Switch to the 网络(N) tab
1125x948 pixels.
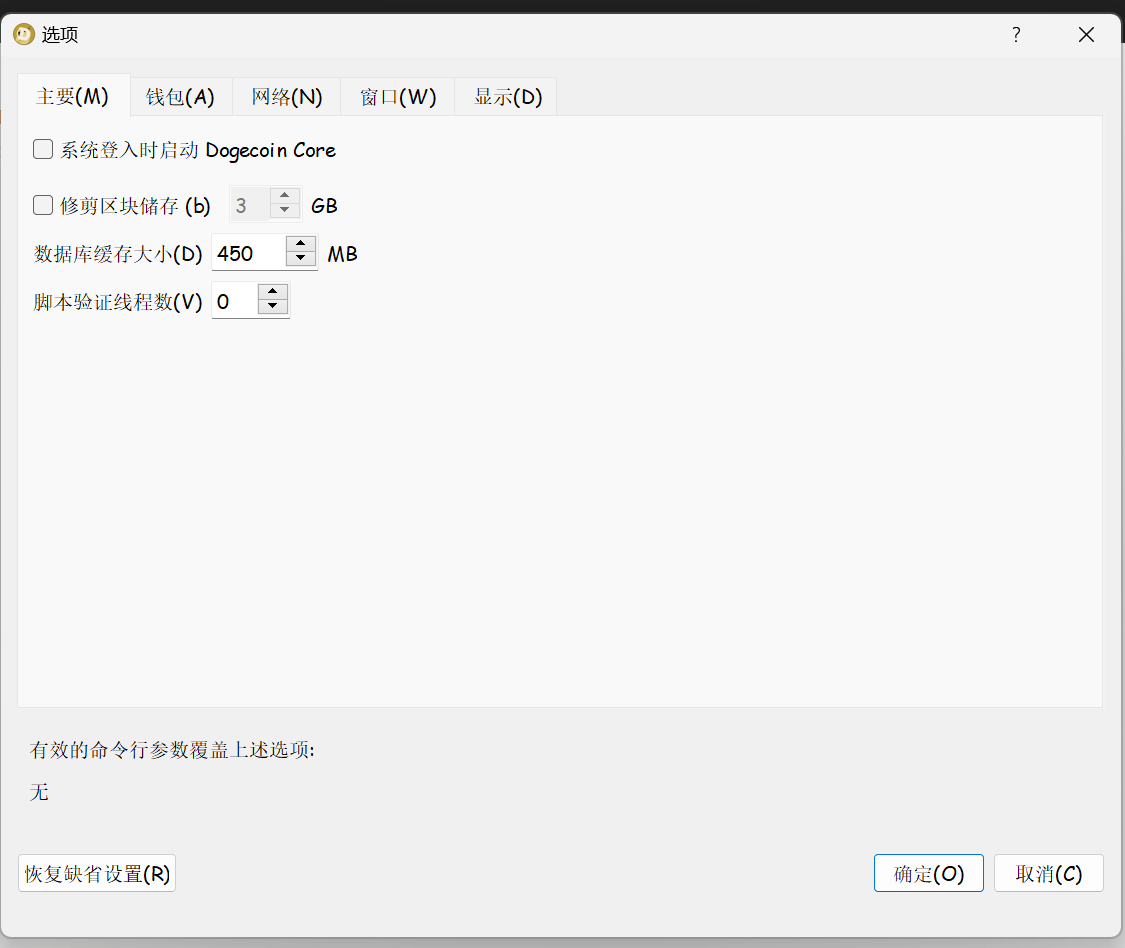(287, 97)
